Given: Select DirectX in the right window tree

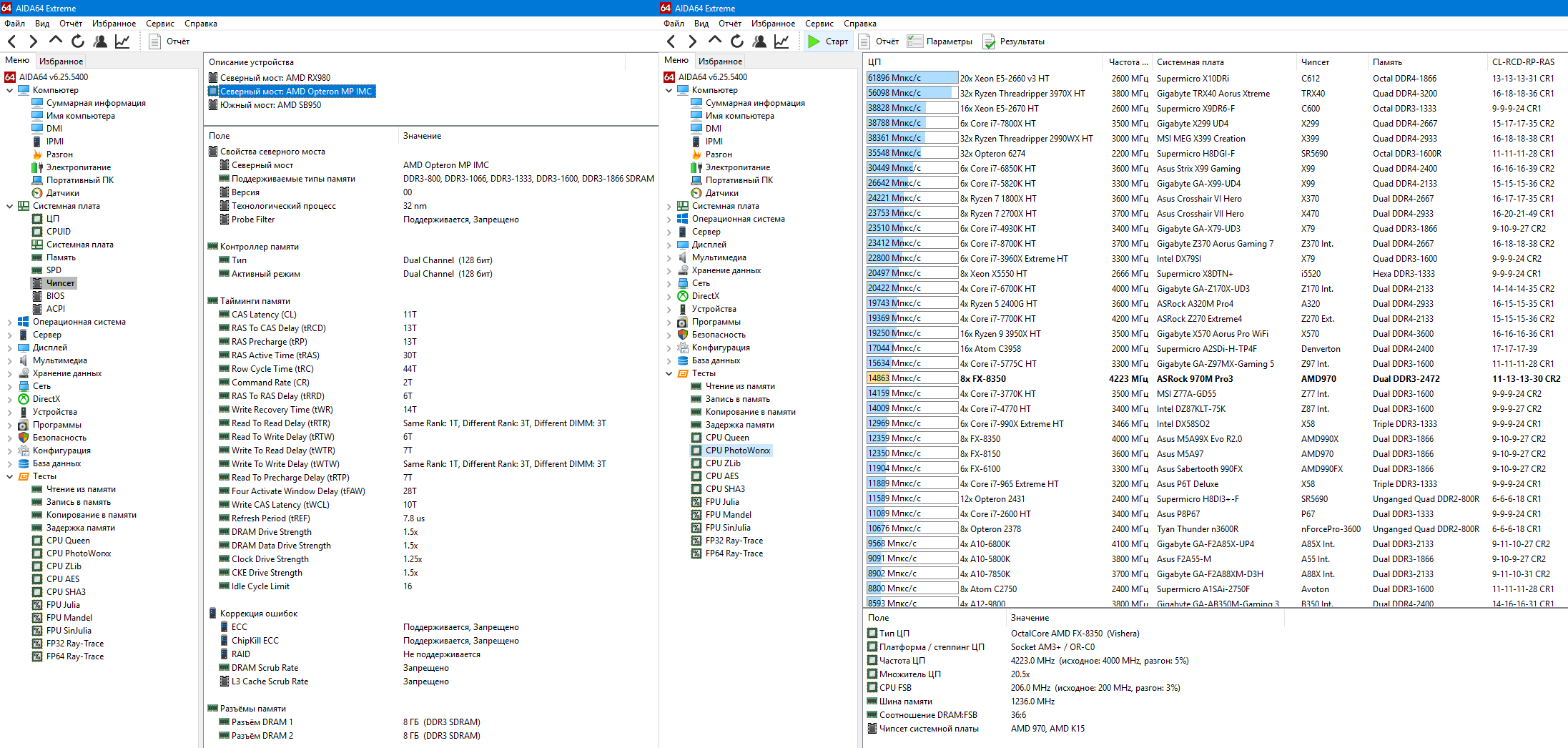Looking at the screenshot, I should 706,296.
